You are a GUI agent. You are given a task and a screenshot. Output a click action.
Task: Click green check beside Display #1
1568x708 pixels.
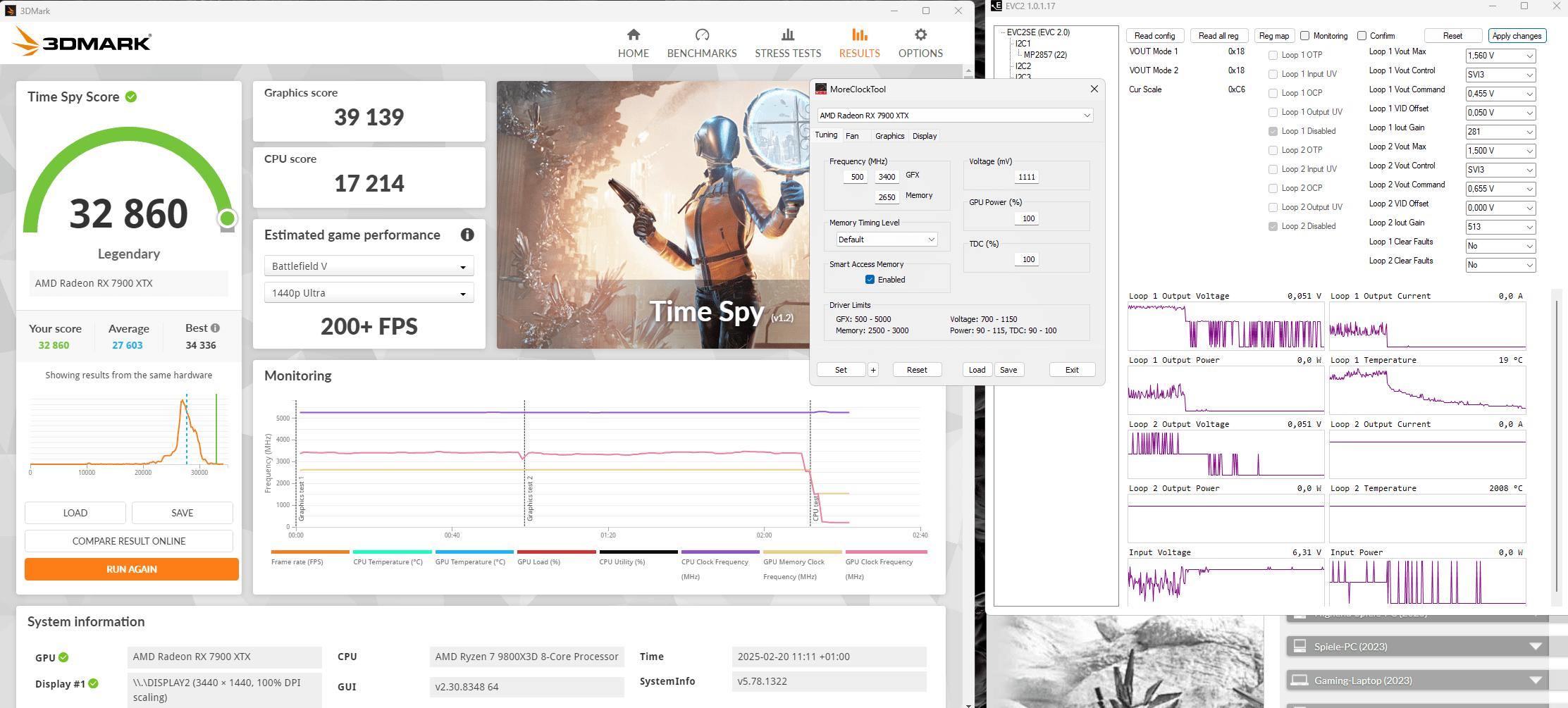tap(94, 683)
